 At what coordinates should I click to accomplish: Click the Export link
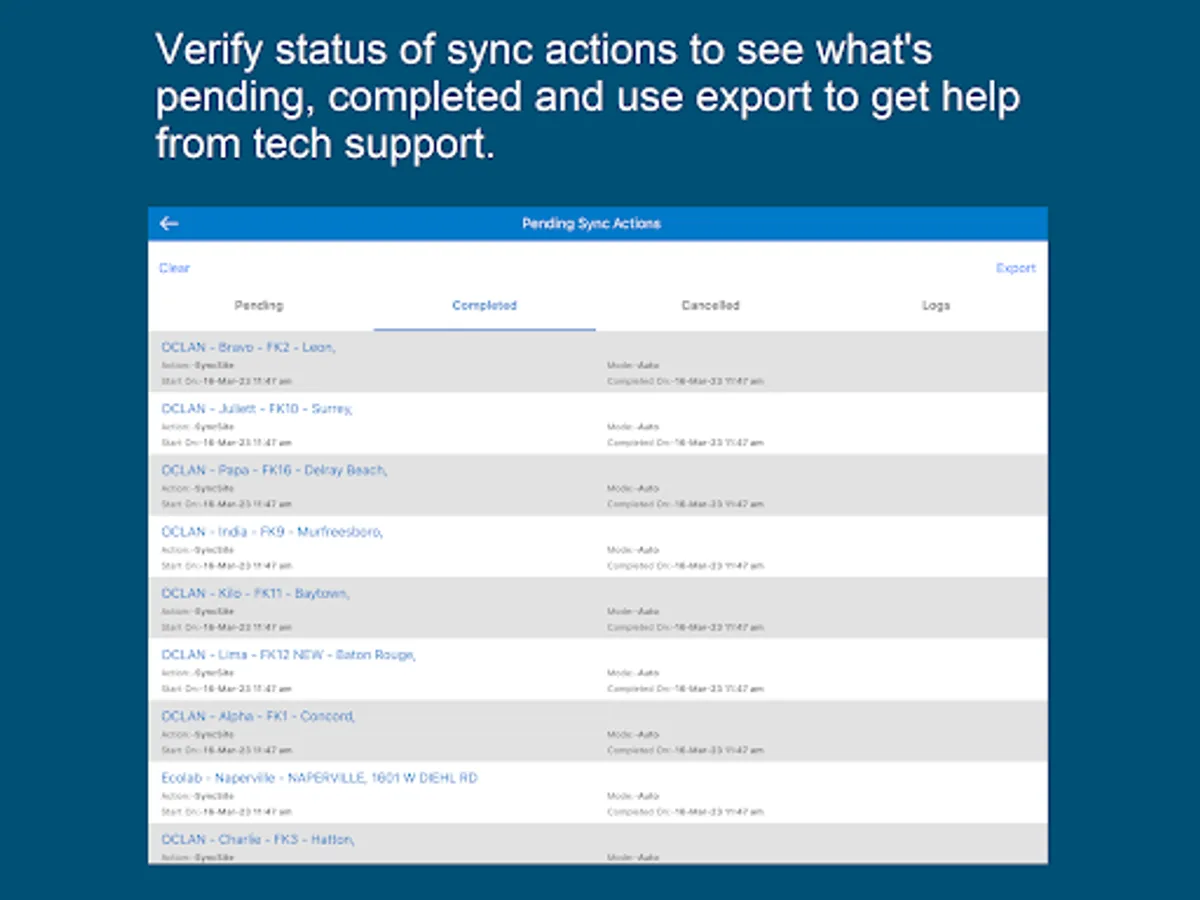click(x=1015, y=268)
